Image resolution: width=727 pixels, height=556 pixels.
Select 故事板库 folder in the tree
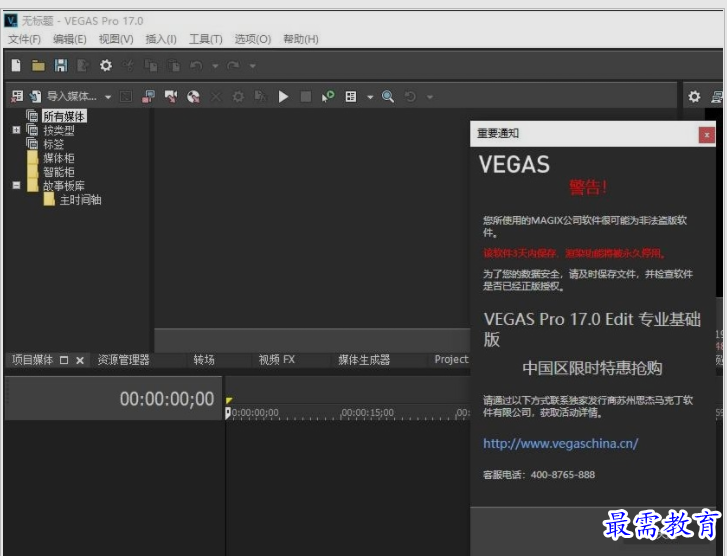point(64,186)
